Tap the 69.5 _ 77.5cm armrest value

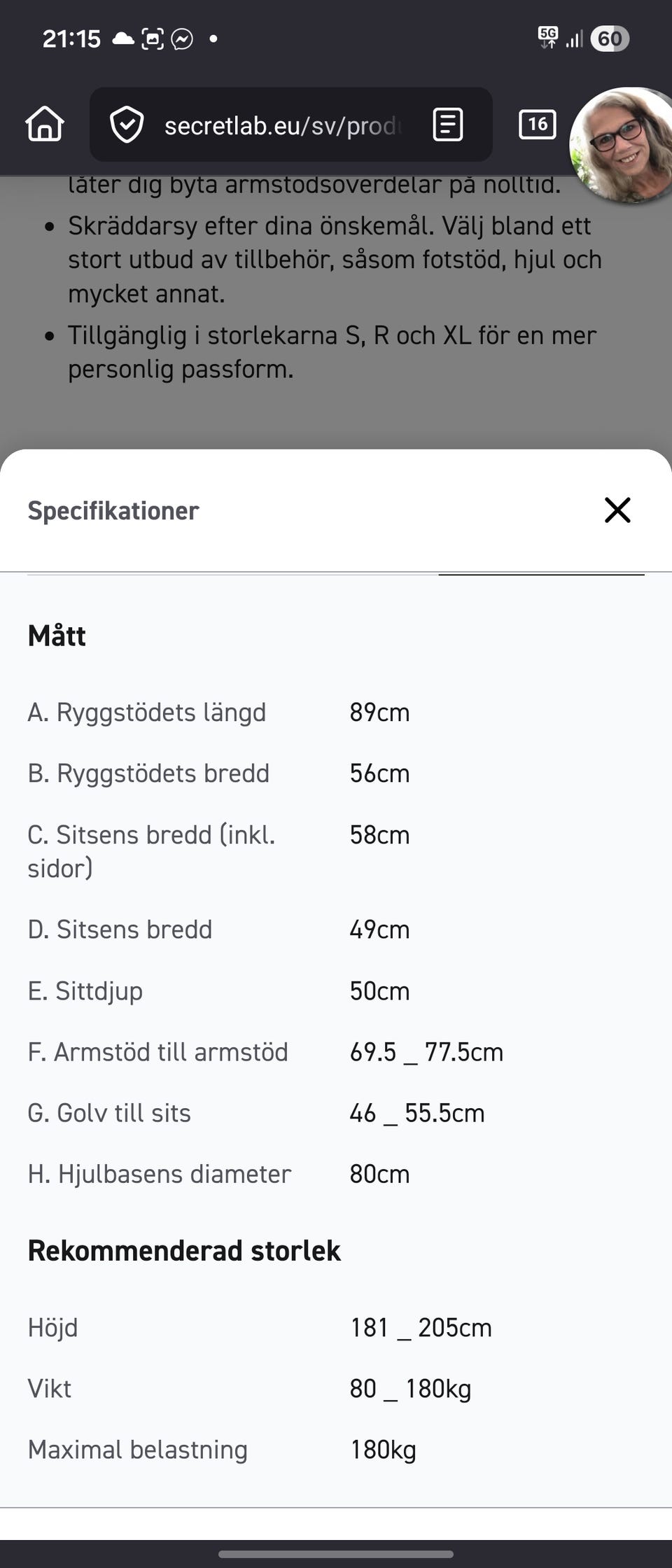(426, 1052)
